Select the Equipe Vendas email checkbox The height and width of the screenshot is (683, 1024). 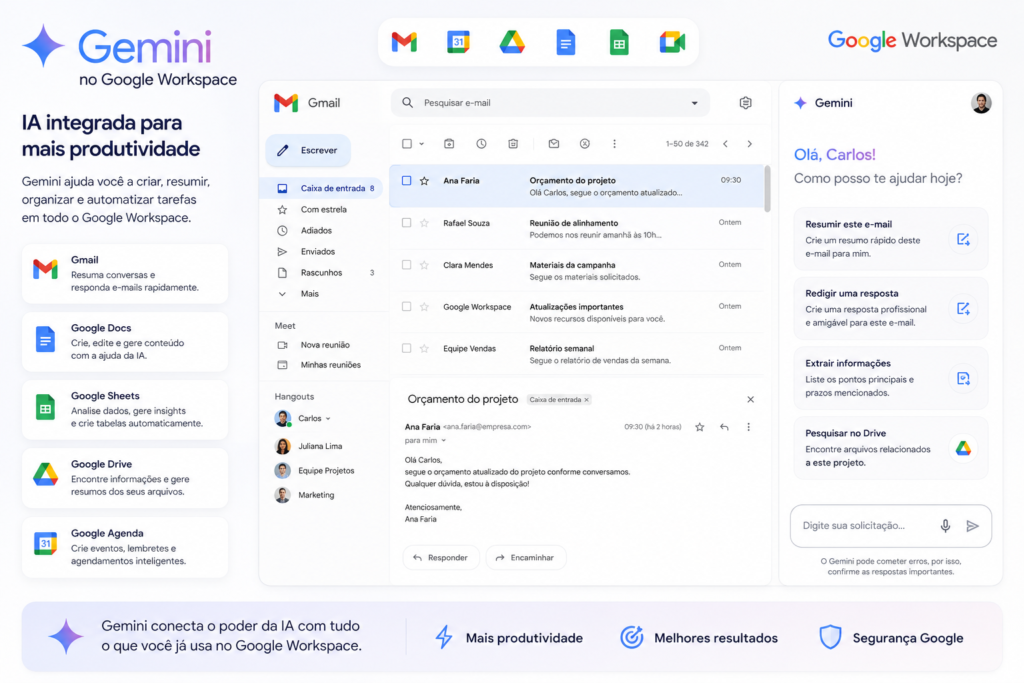tap(406, 348)
